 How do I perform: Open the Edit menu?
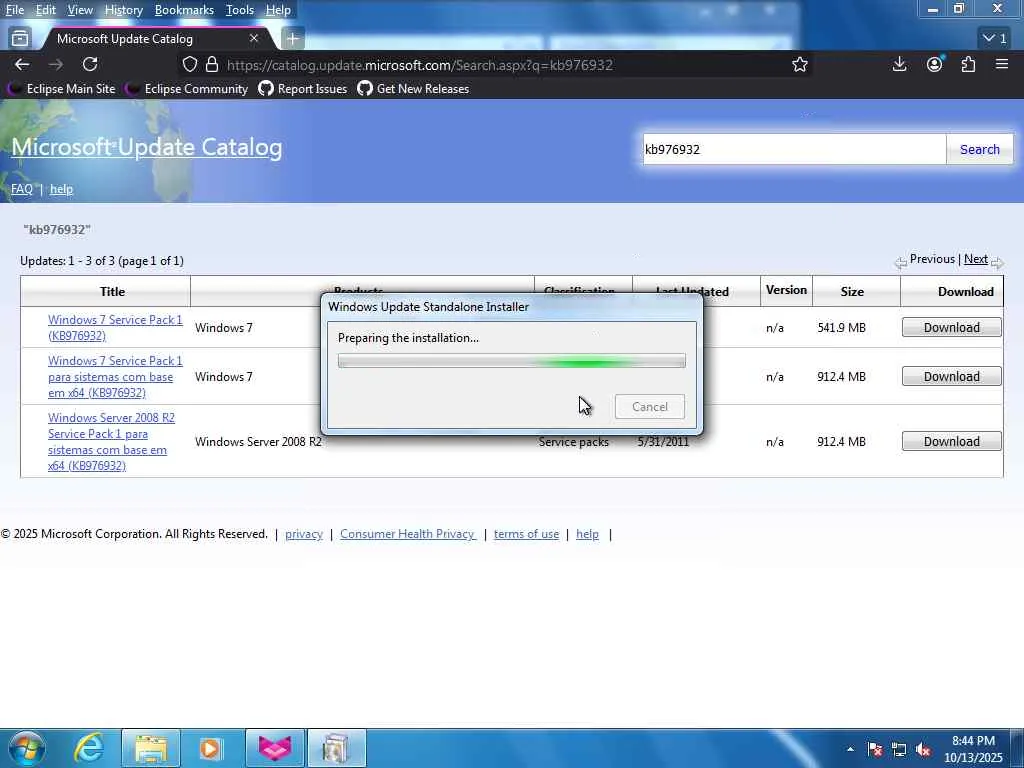[45, 10]
